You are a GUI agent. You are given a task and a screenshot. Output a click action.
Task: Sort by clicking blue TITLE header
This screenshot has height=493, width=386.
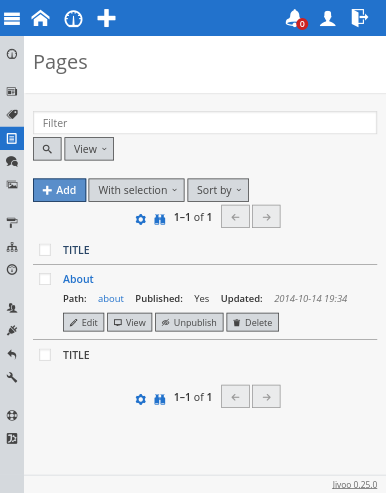pos(76,250)
